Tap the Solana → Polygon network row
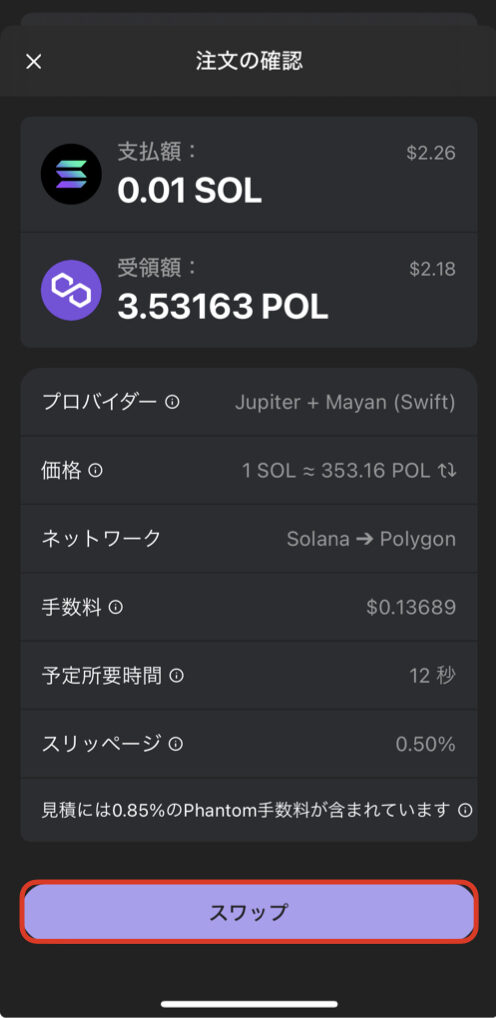This screenshot has height=1018, width=496. 249,539
